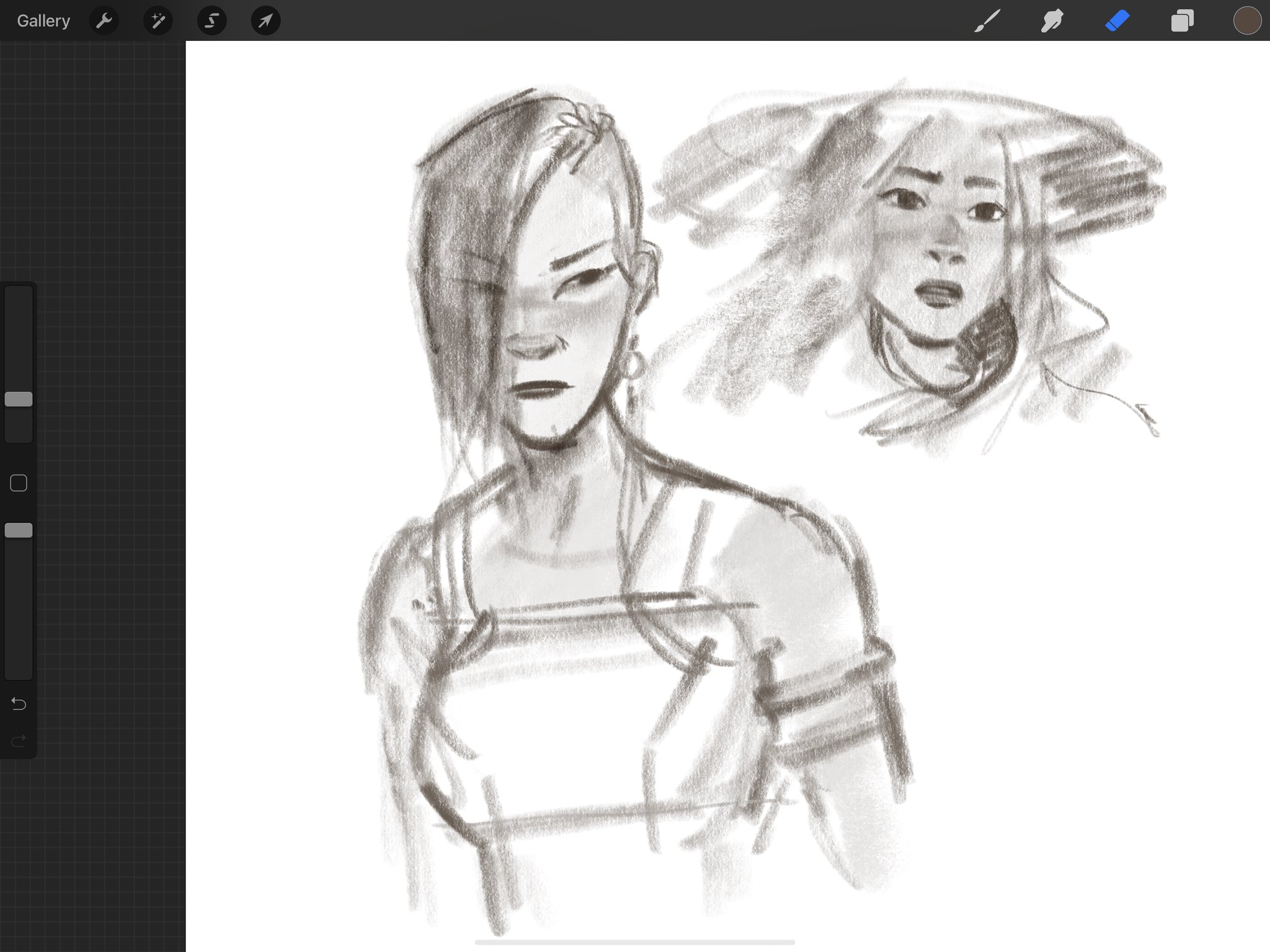Undo the last stroke
This screenshot has height=952, width=1270.
(19, 704)
